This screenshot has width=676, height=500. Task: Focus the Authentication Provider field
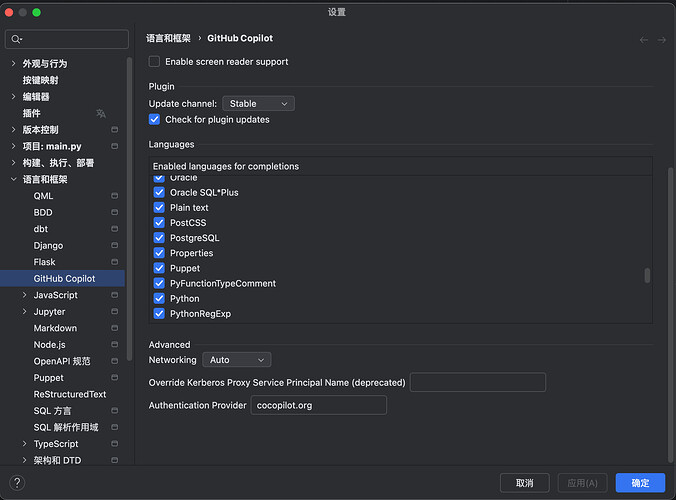319,405
